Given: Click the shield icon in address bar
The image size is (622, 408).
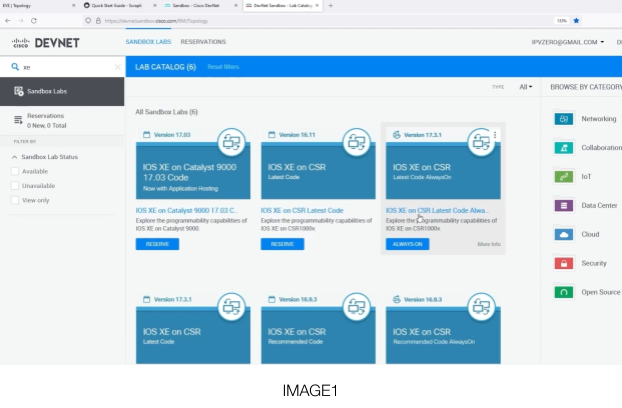Looking at the screenshot, I should coord(88,21).
